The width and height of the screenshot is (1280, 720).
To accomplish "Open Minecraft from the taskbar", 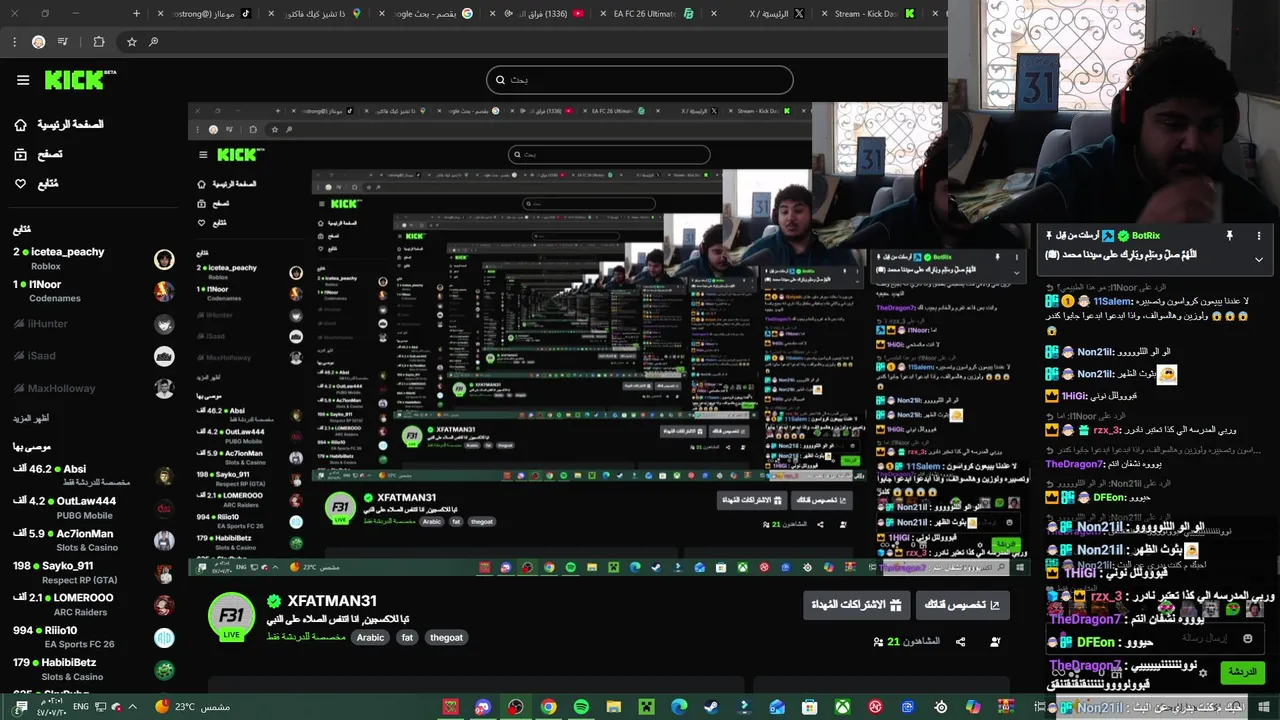I will (646, 707).
